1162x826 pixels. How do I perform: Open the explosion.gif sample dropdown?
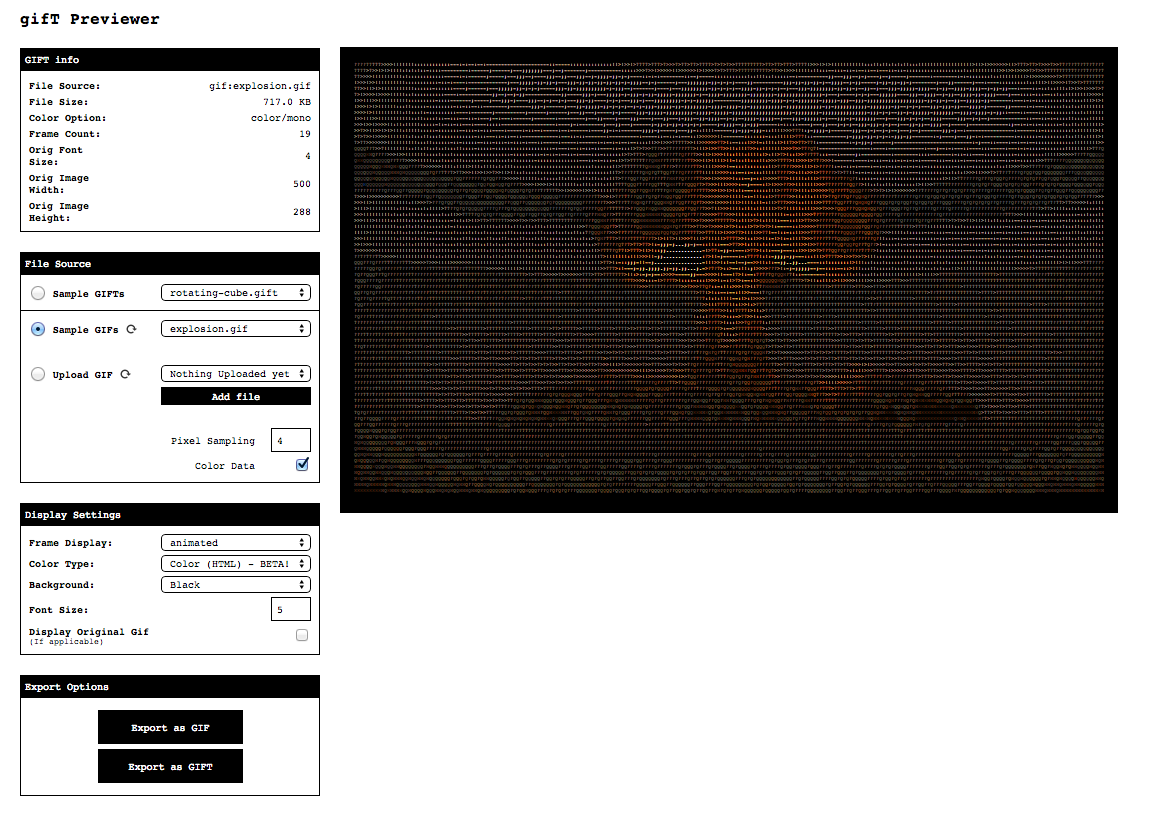pyautogui.click(x=235, y=328)
